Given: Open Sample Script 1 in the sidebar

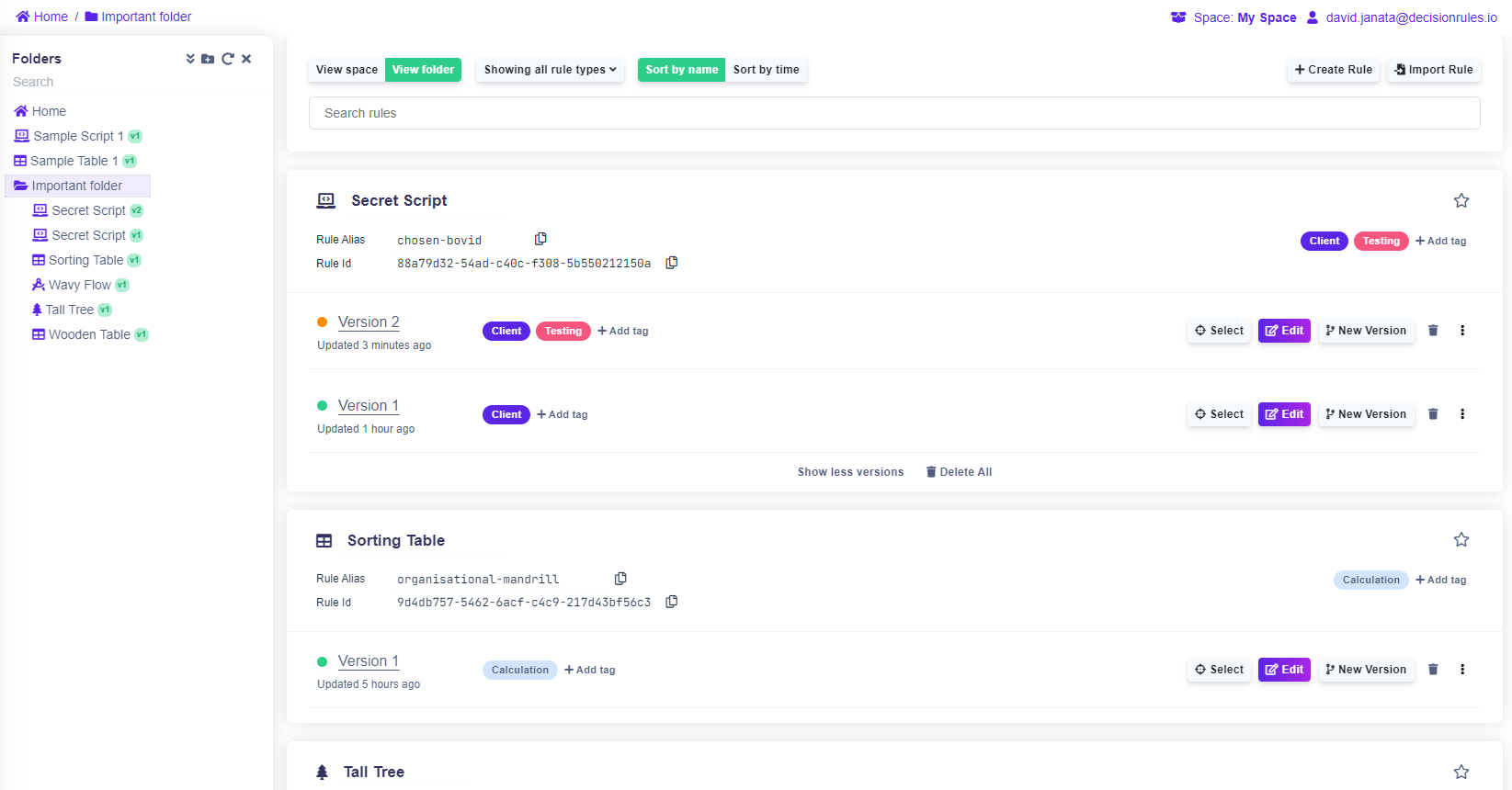Looking at the screenshot, I should point(78,136).
